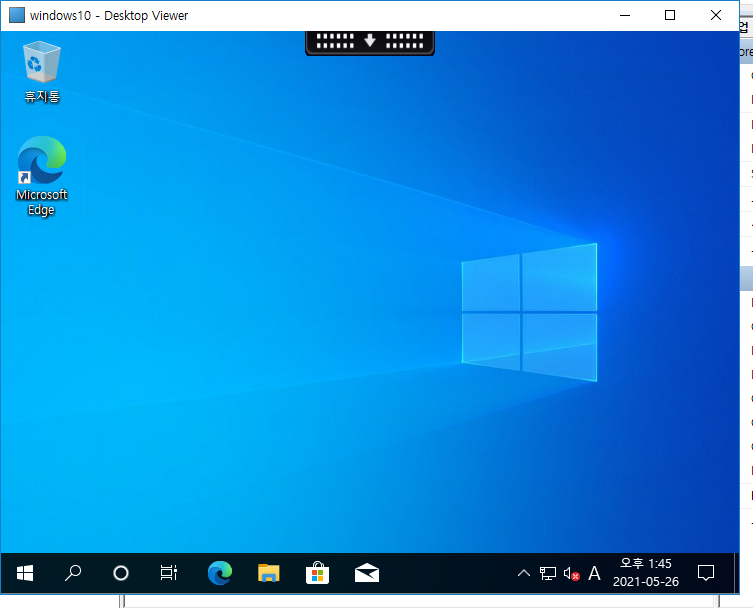Open the Mail app on the taskbar

(x=367, y=573)
